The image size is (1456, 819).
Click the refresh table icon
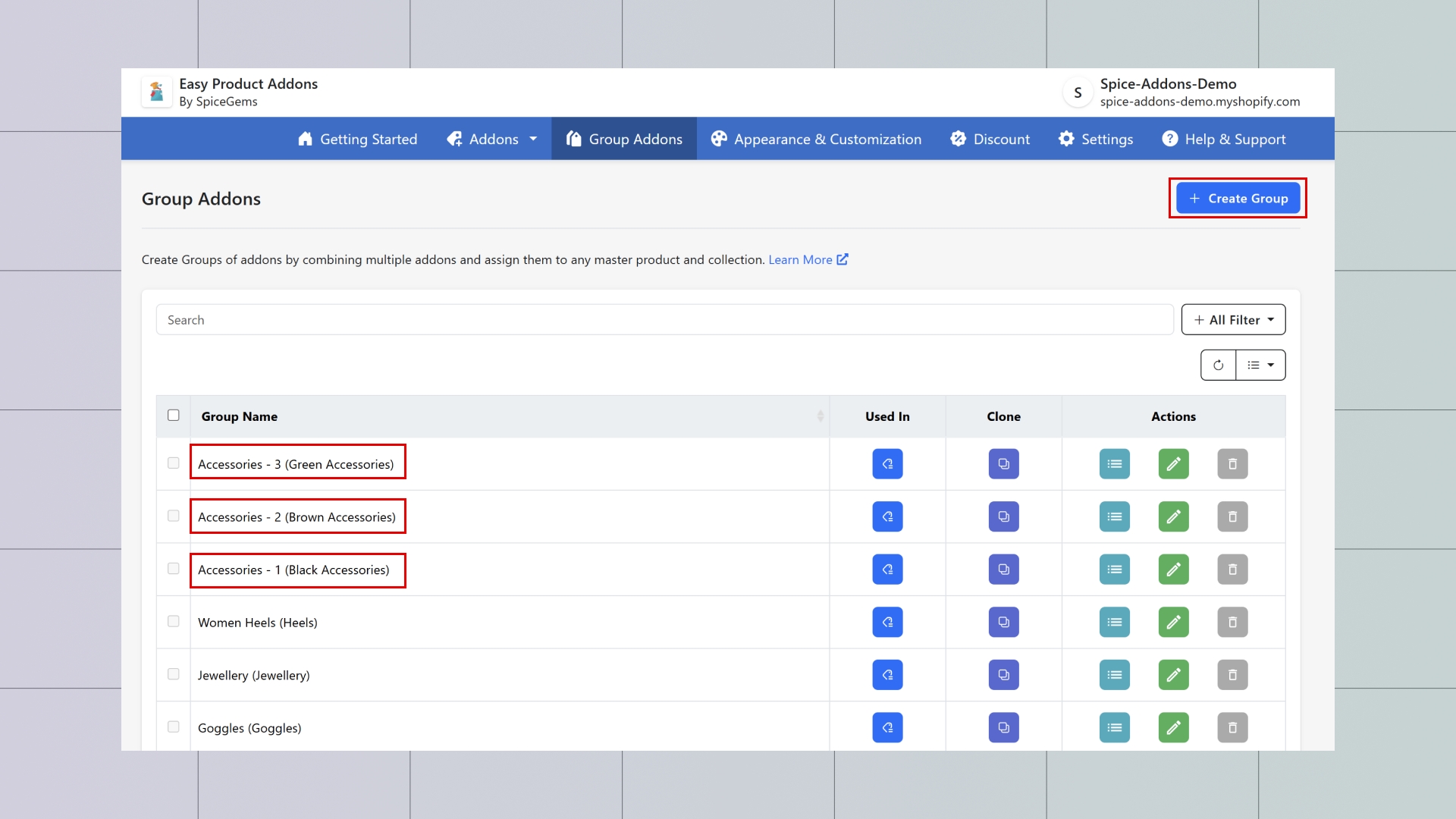pos(1218,366)
